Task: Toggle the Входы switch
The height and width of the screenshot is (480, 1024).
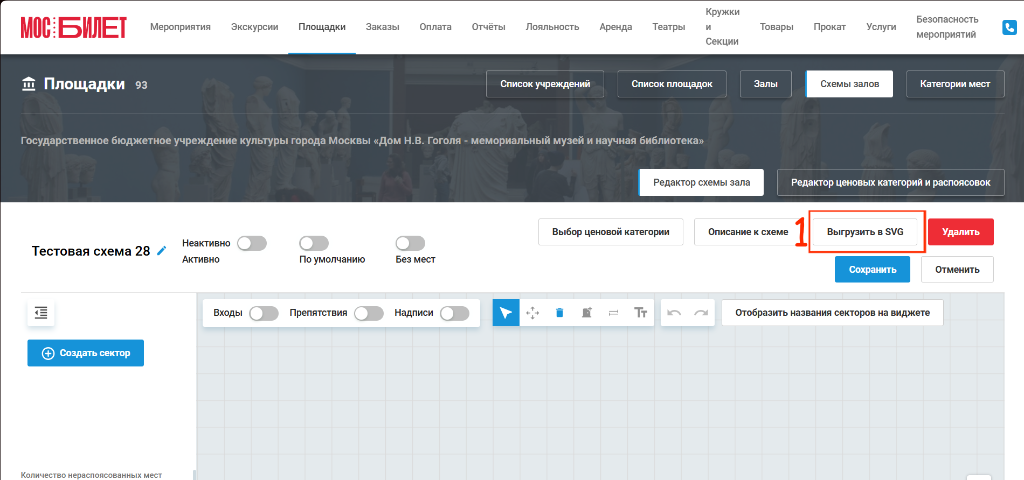Action: (264, 313)
